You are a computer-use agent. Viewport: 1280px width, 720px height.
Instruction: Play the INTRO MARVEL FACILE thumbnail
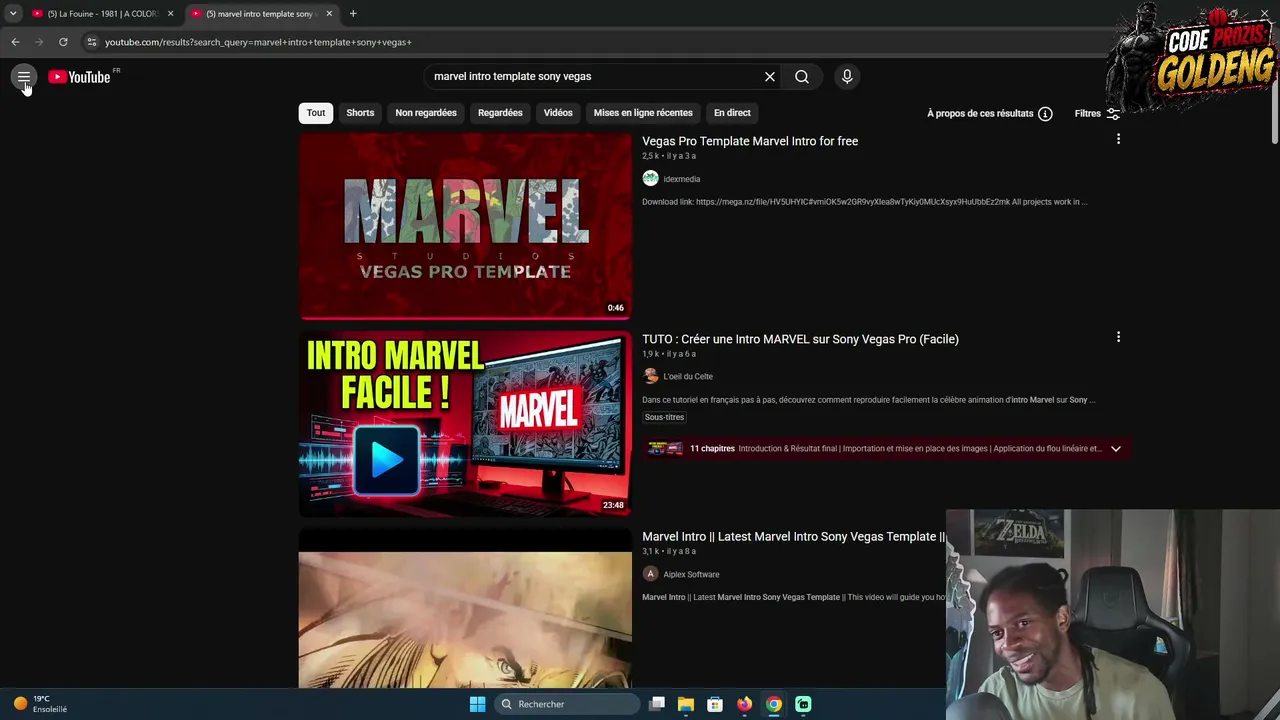(x=465, y=424)
